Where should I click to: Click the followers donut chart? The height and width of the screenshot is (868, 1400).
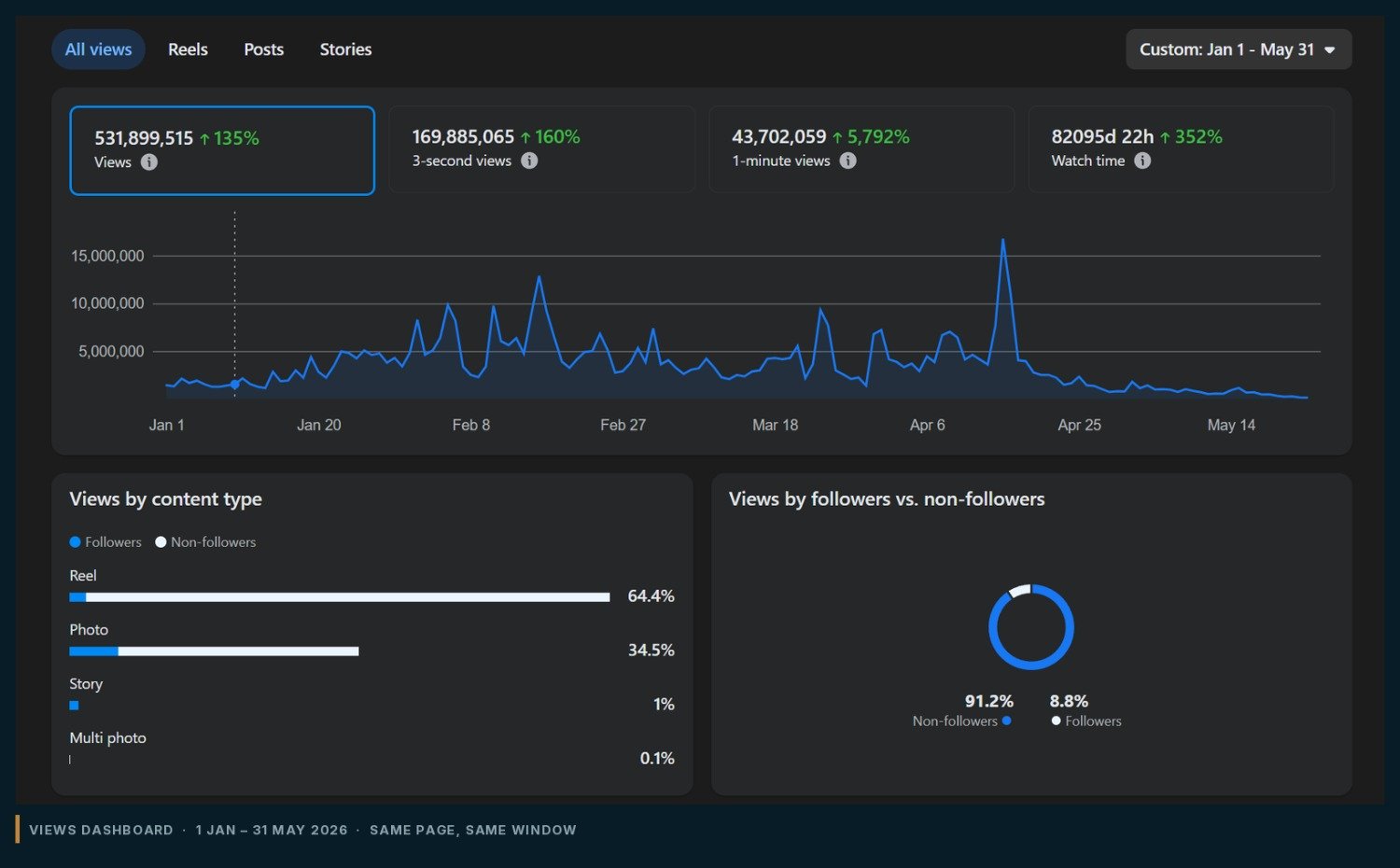pyautogui.click(x=1031, y=626)
